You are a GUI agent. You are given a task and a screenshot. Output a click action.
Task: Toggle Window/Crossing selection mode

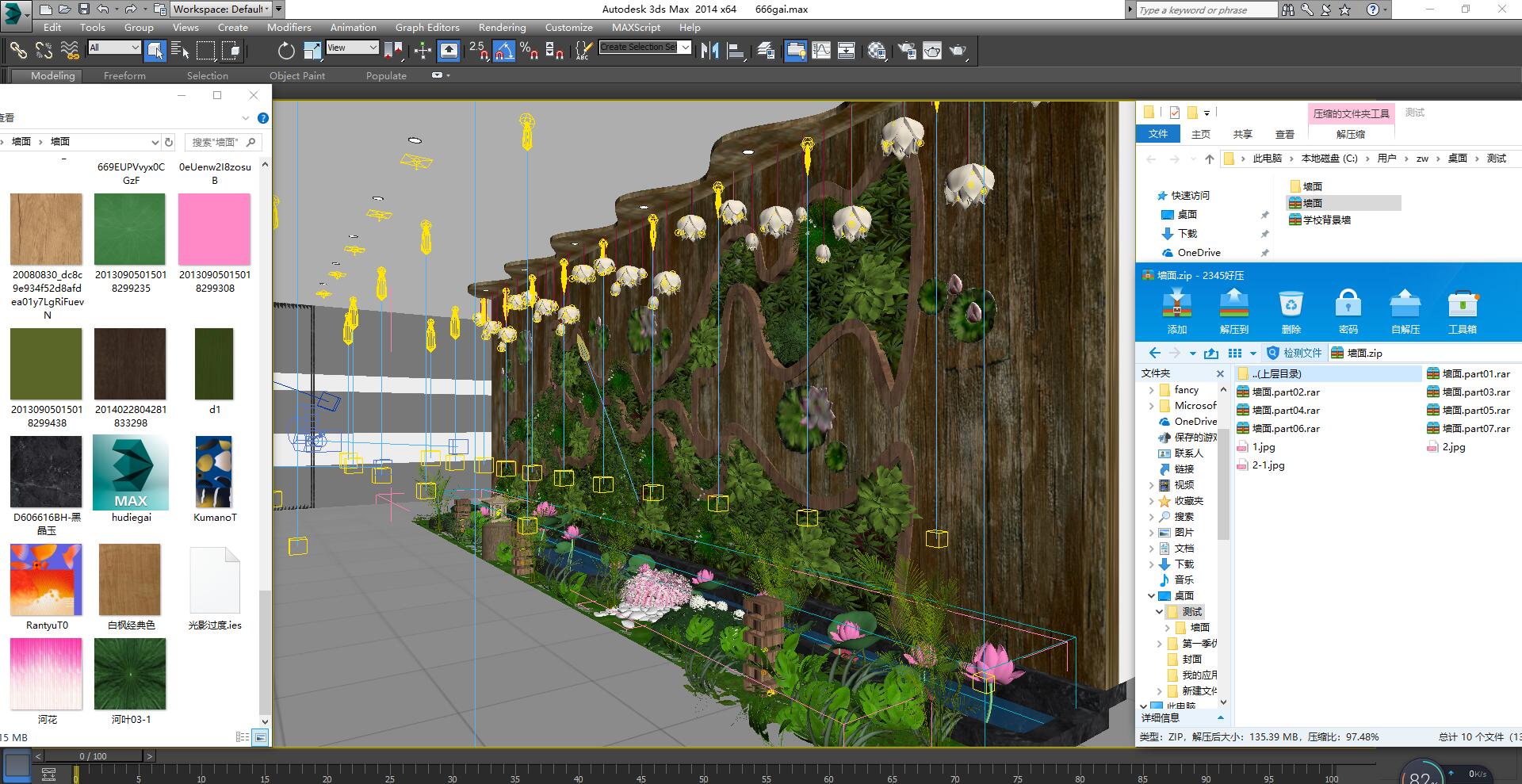tap(231, 51)
